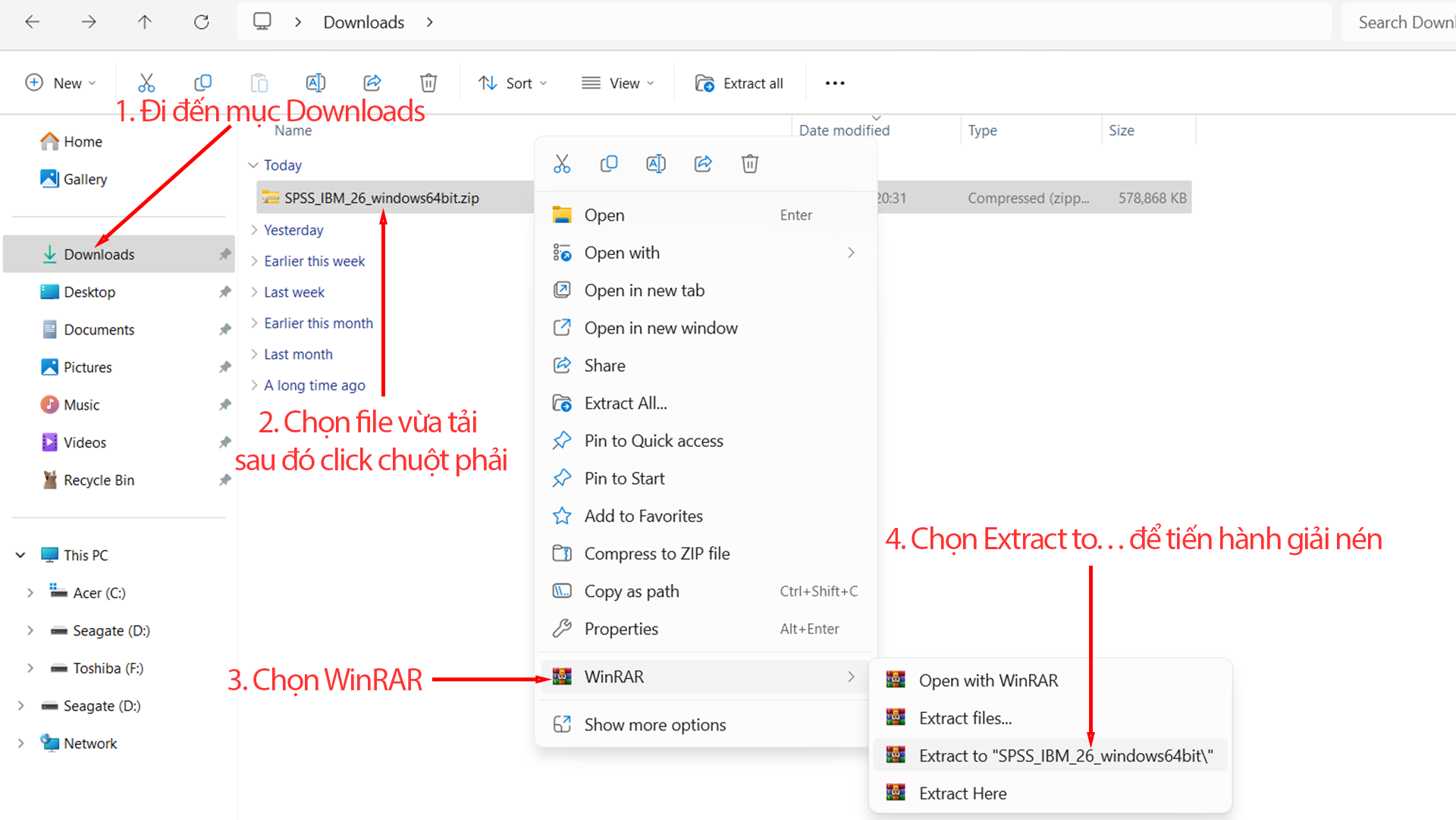
Task: Click the toolbar Paste icon
Action: point(259,83)
